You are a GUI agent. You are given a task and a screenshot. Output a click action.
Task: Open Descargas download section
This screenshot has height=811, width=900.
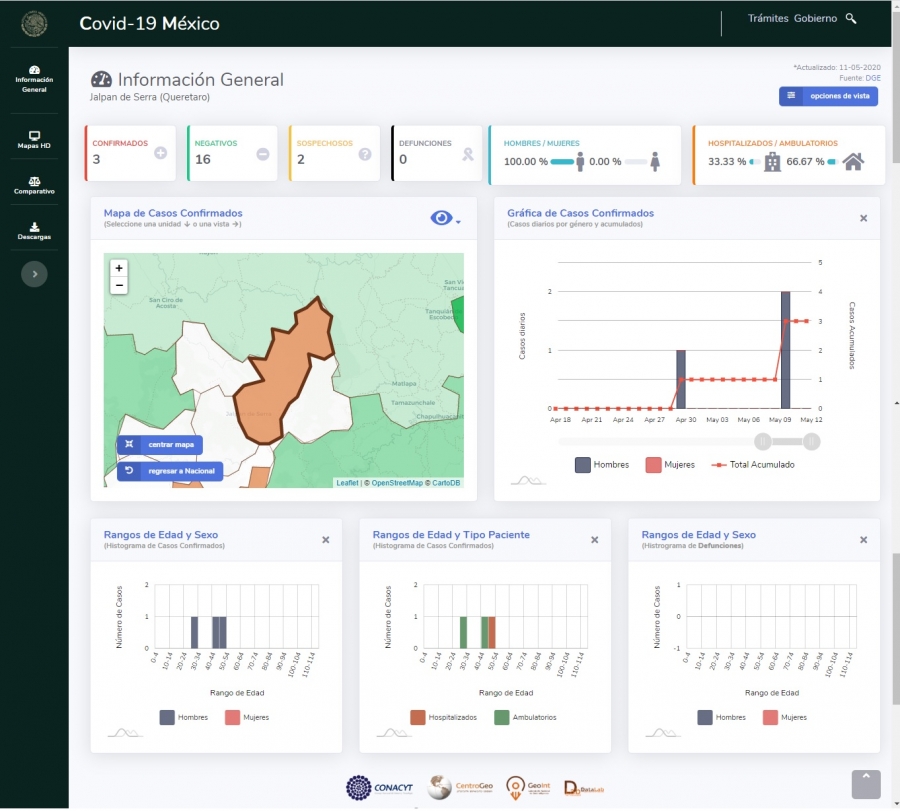point(34,231)
